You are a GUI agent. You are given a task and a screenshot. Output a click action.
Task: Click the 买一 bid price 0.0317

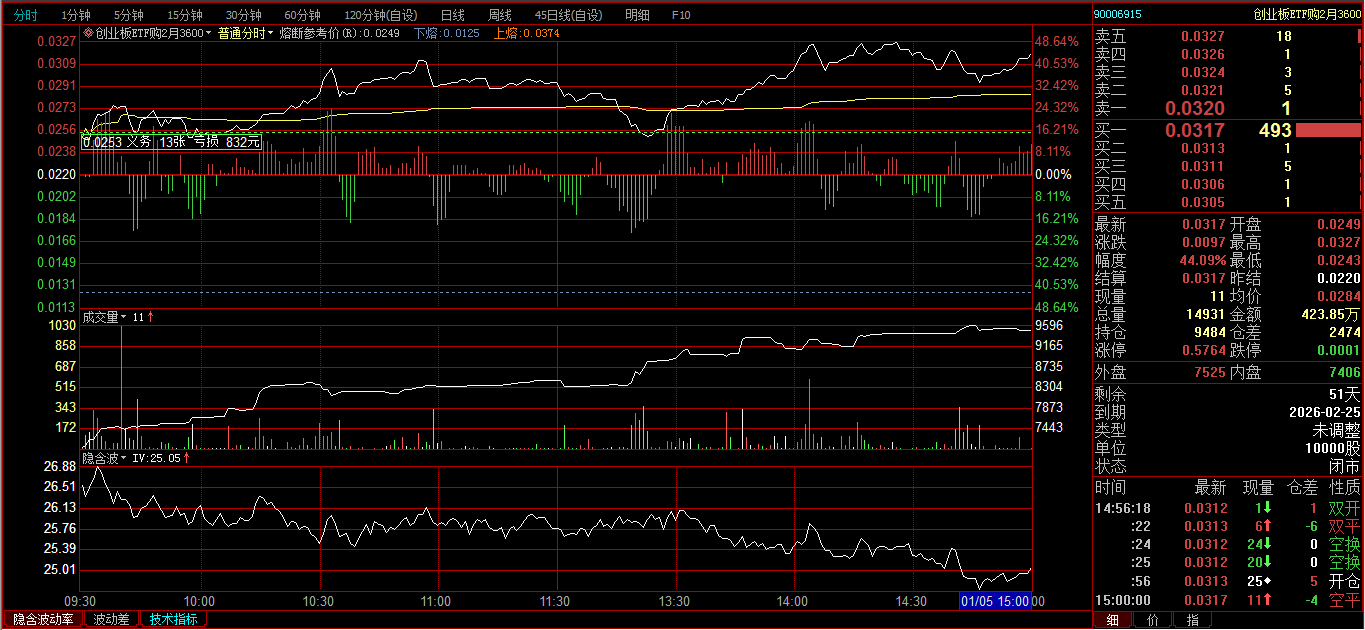[1194, 130]
